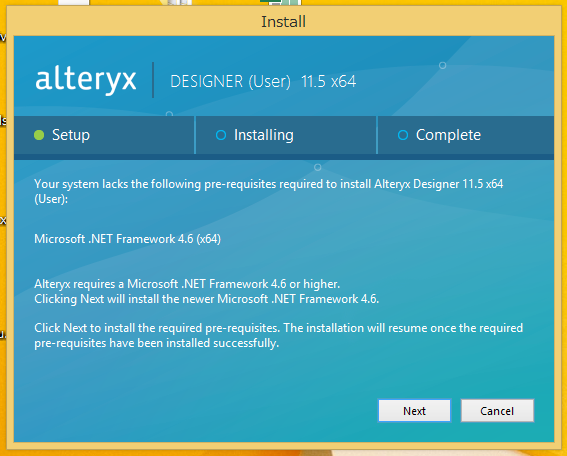Select the Setup step tab
567x456 pixels.
pos(104,135)
